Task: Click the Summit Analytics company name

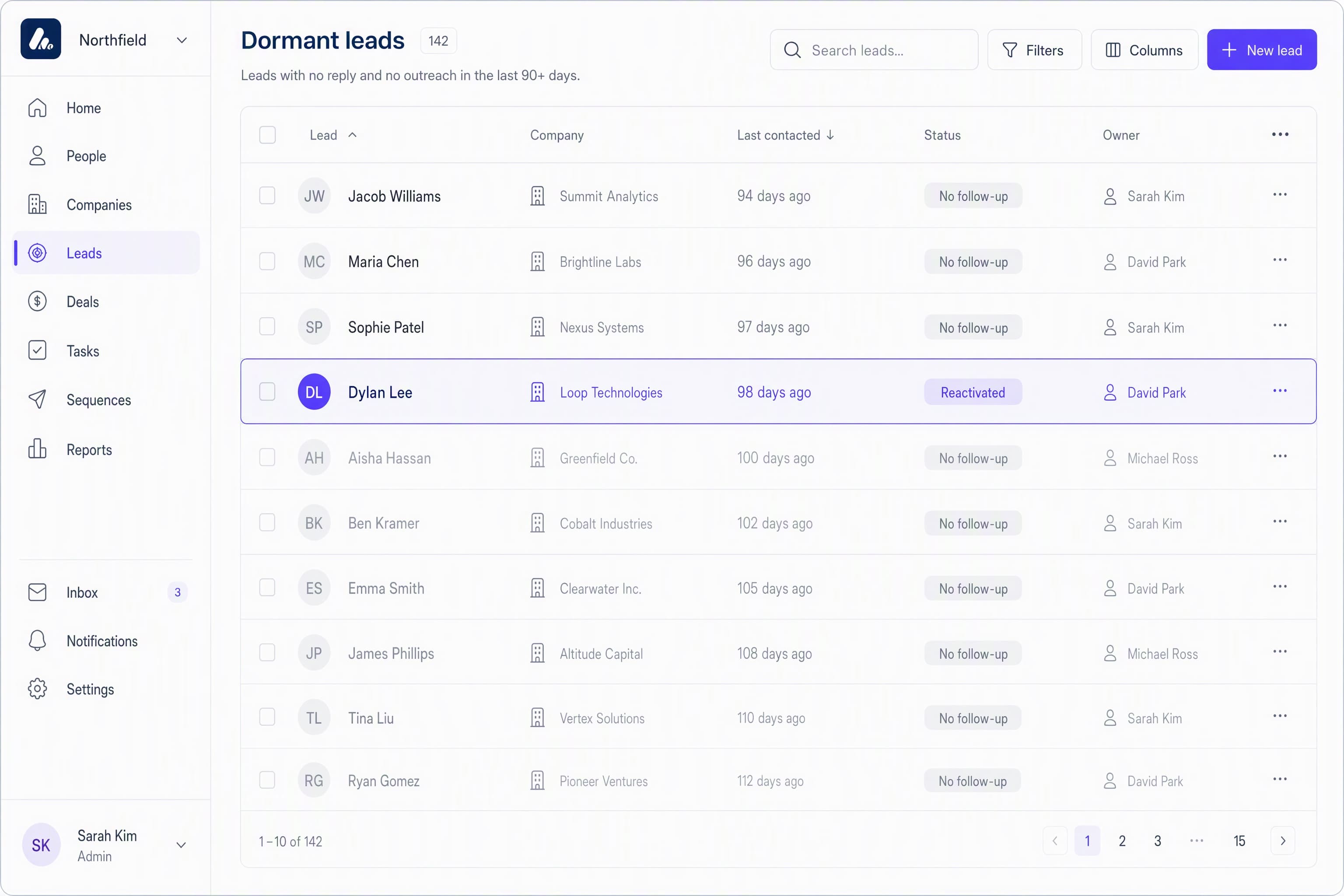Action: pos(609,196)
